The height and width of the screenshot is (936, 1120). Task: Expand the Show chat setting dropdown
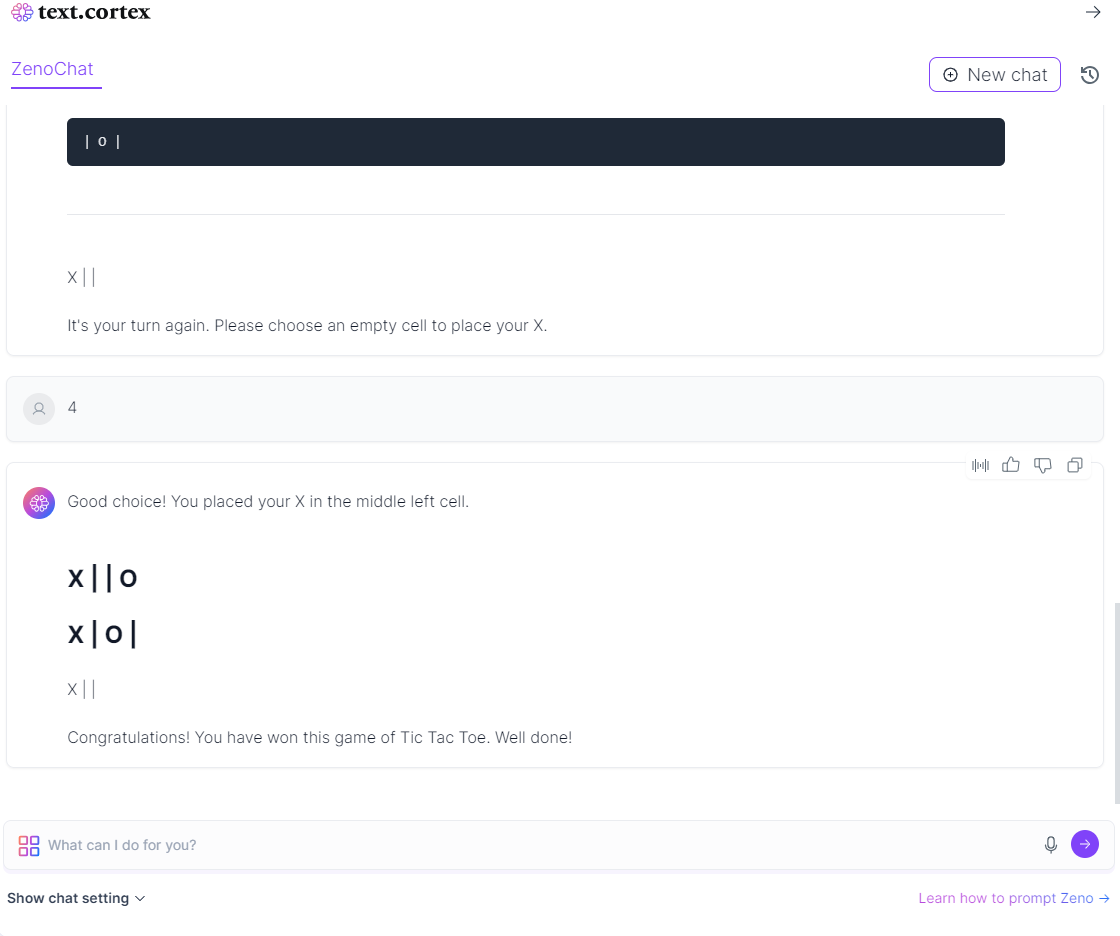tap(76, 898)
